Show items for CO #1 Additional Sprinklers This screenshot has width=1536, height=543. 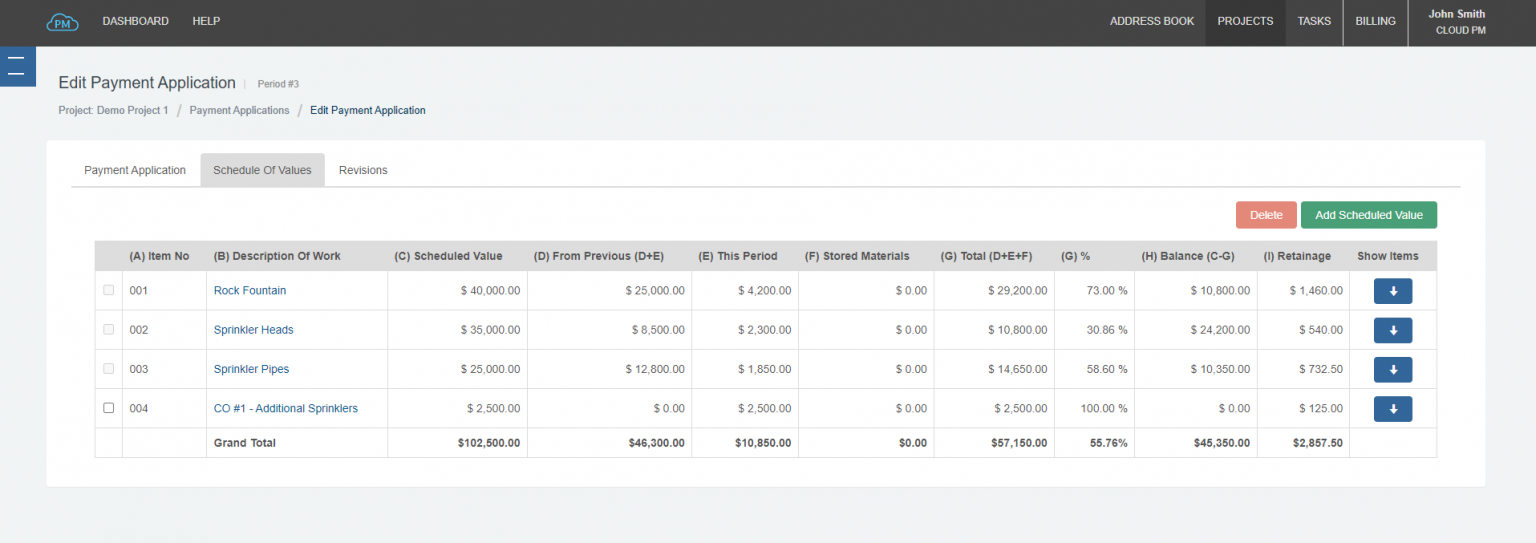[x=1392, y=409]
